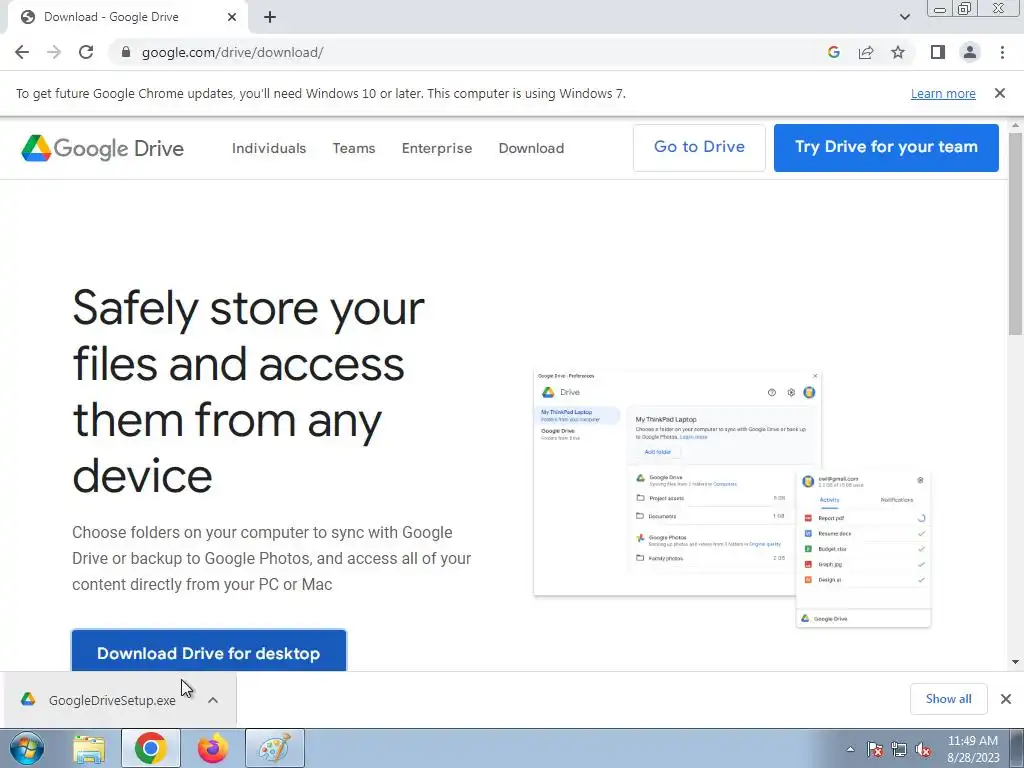Click the Google Drive logo
This screenshot has width=1024, height=768.
click(103, 148)
